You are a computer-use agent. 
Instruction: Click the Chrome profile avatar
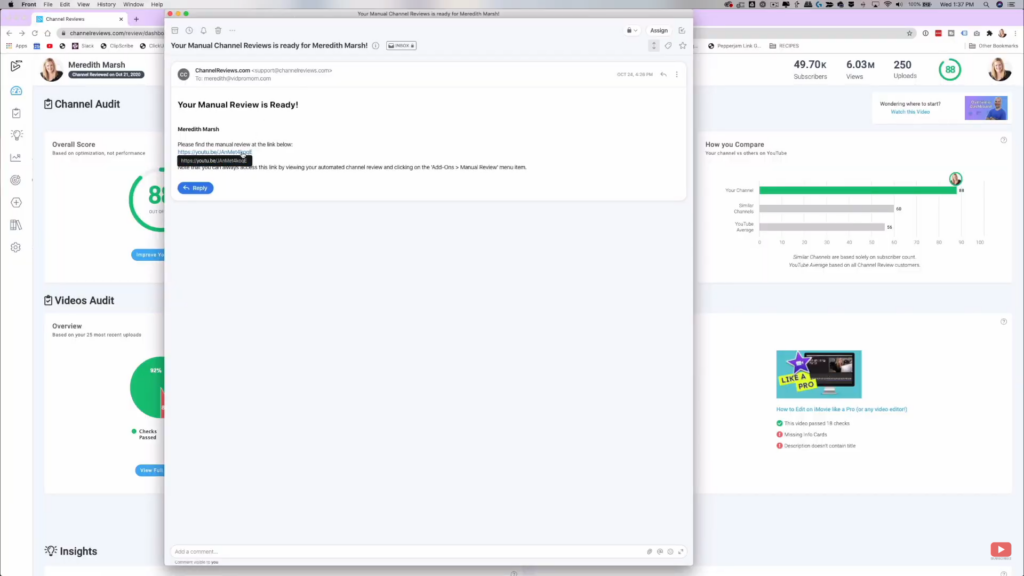[1002, 33]
